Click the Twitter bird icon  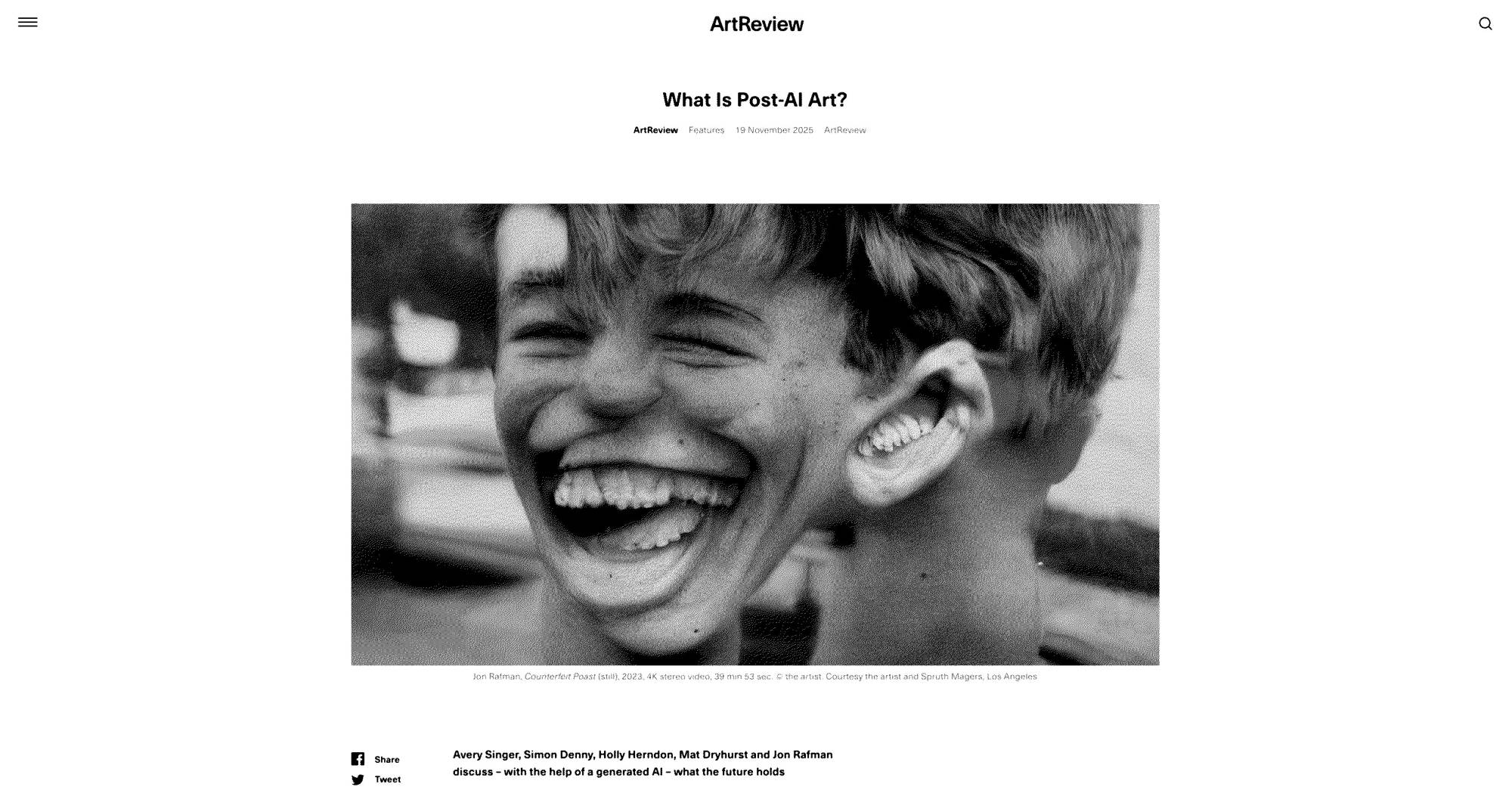[358, 779]
